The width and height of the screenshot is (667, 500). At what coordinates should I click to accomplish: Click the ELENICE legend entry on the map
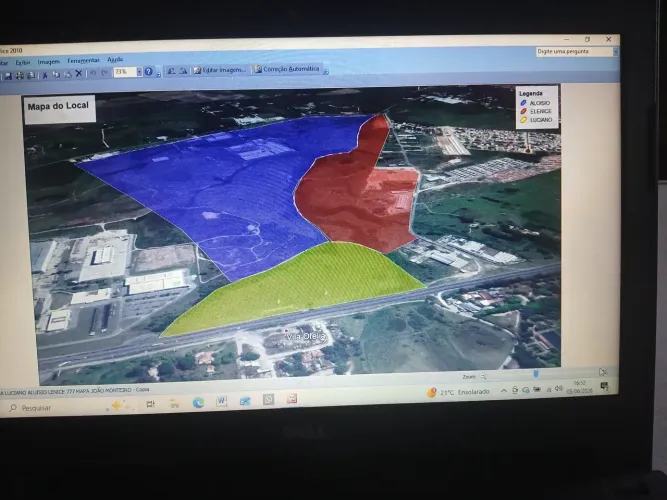(536, 111)
